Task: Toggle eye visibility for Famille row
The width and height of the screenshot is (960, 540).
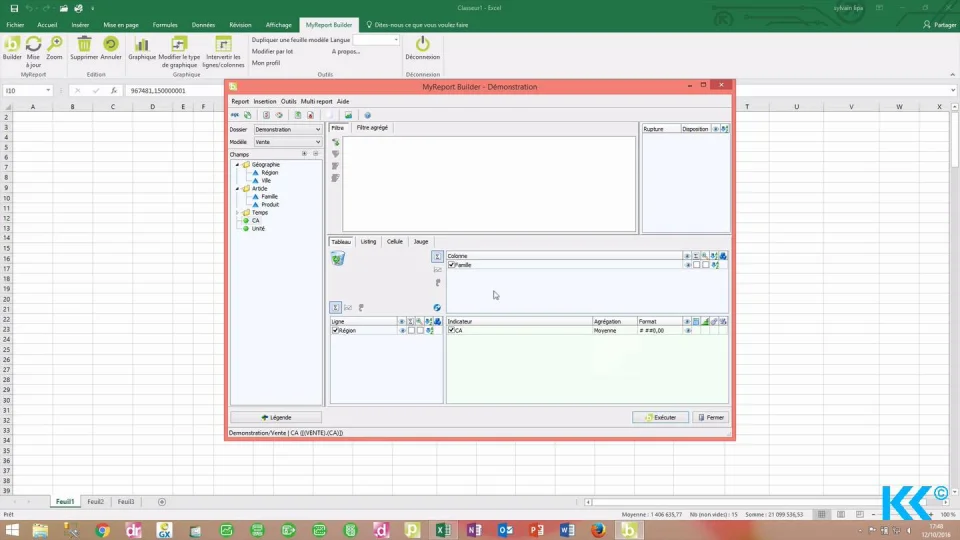Action: (688, 265)
